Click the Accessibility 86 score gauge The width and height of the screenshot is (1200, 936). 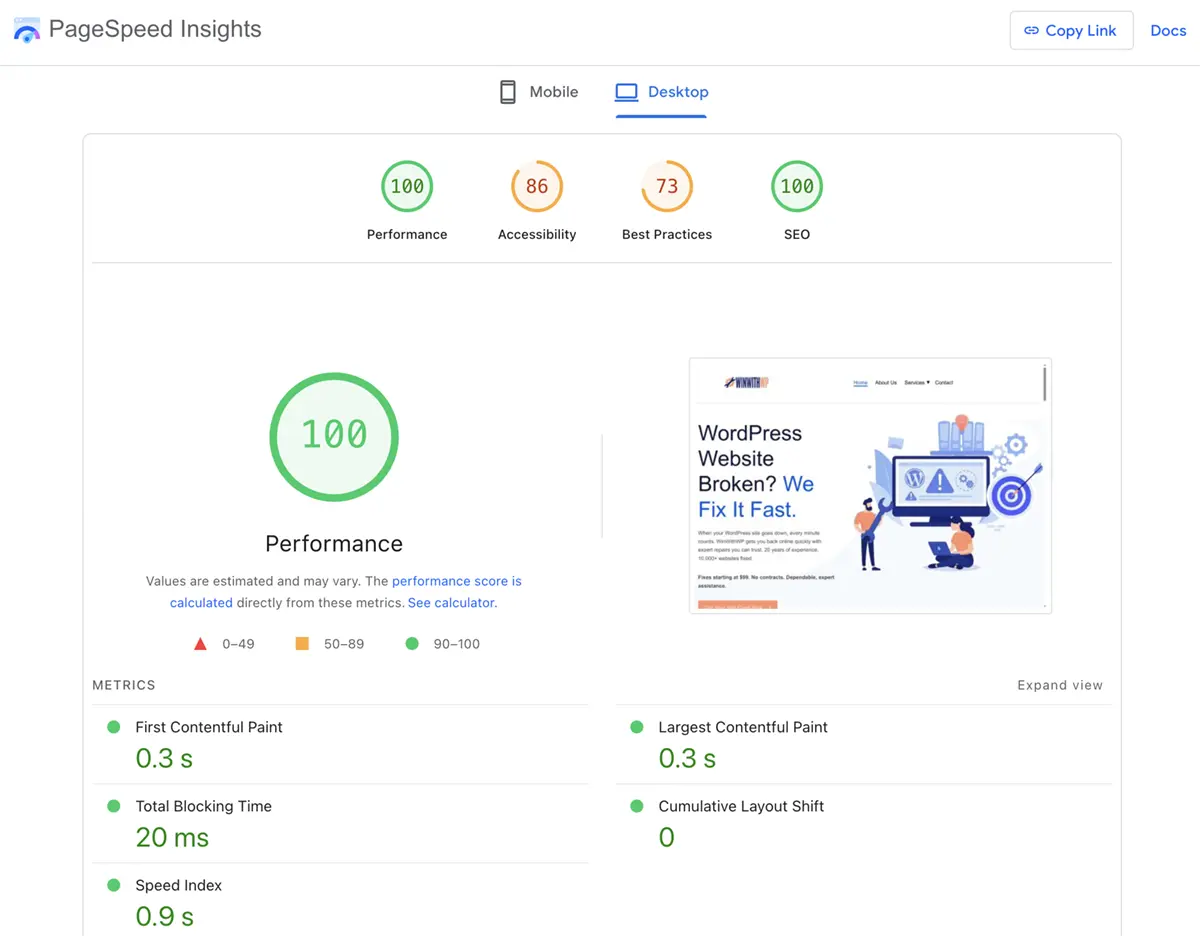[x=537, y=186]
